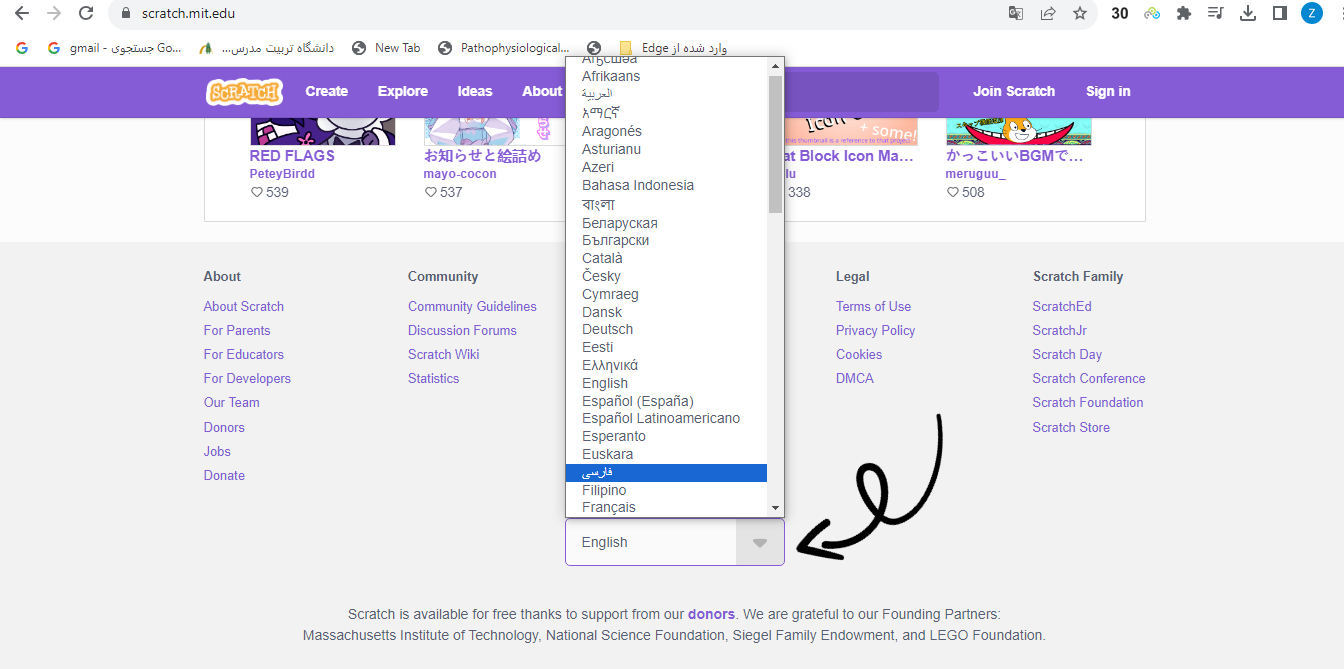The image size is (1344, 669).
Task: Open the Tarbiat Modares University bookmark
Action: click(266, 48)
